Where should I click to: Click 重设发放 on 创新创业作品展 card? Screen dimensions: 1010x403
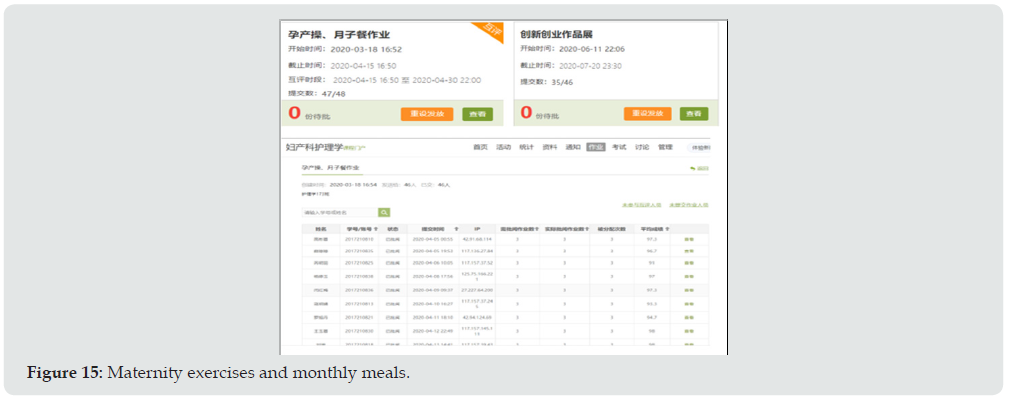[x=647, y=114]
